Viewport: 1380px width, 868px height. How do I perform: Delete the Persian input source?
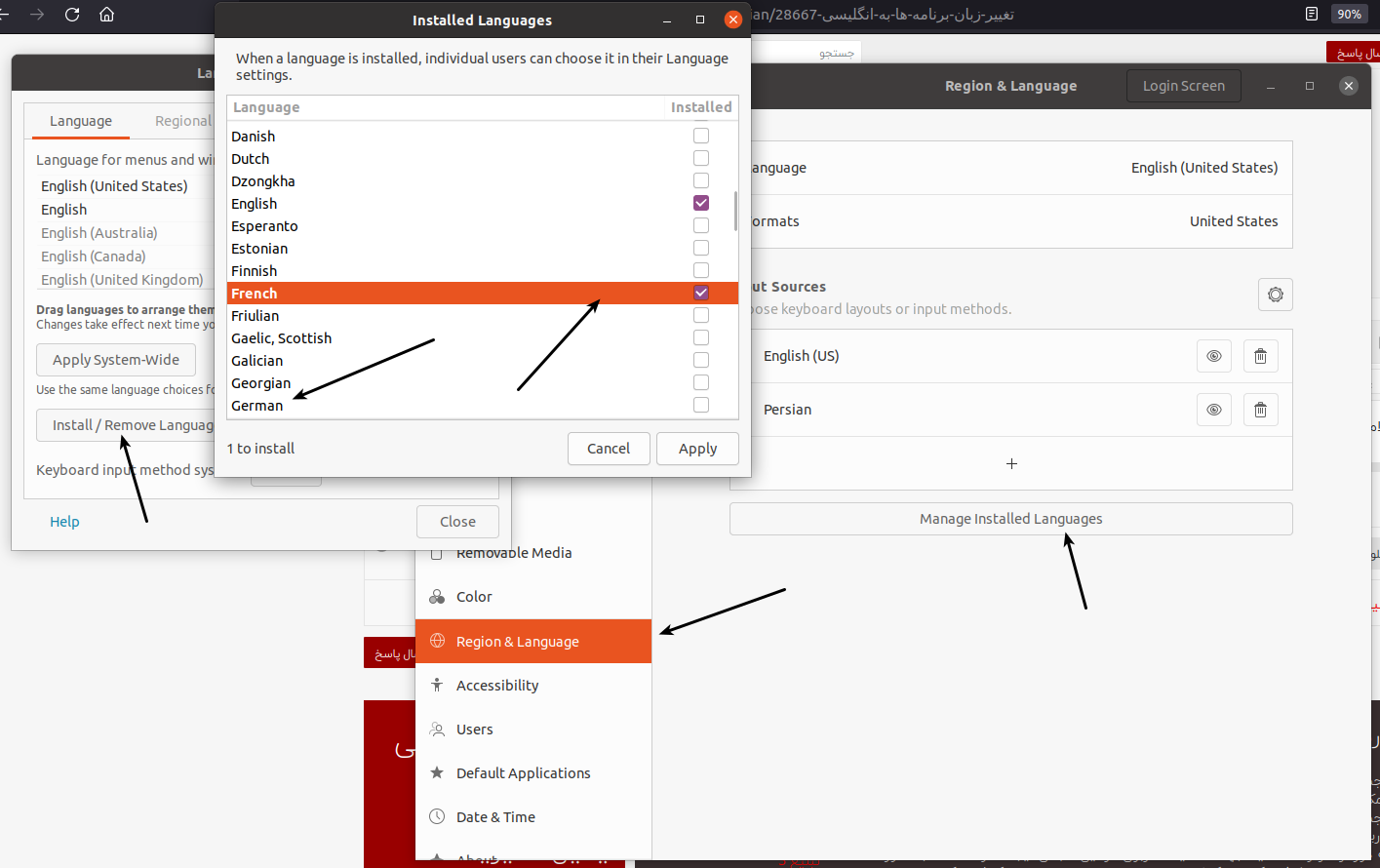point(1260,410)
